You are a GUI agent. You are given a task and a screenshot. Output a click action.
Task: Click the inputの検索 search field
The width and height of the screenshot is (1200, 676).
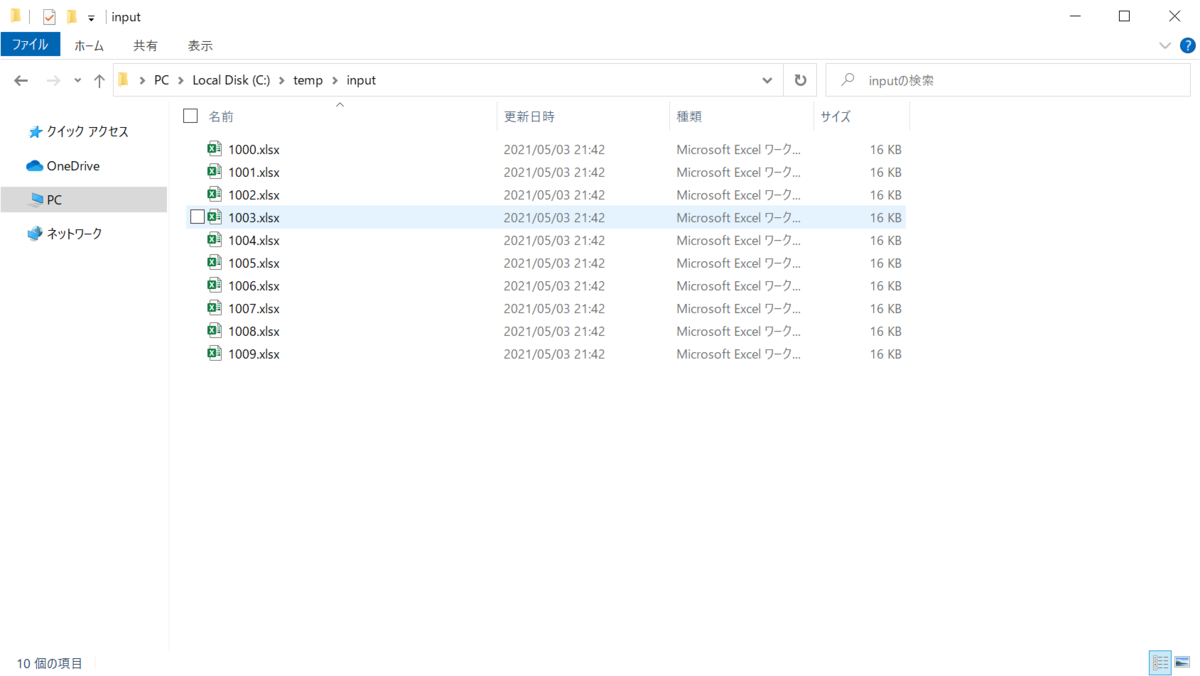[x=1010, y=80]
